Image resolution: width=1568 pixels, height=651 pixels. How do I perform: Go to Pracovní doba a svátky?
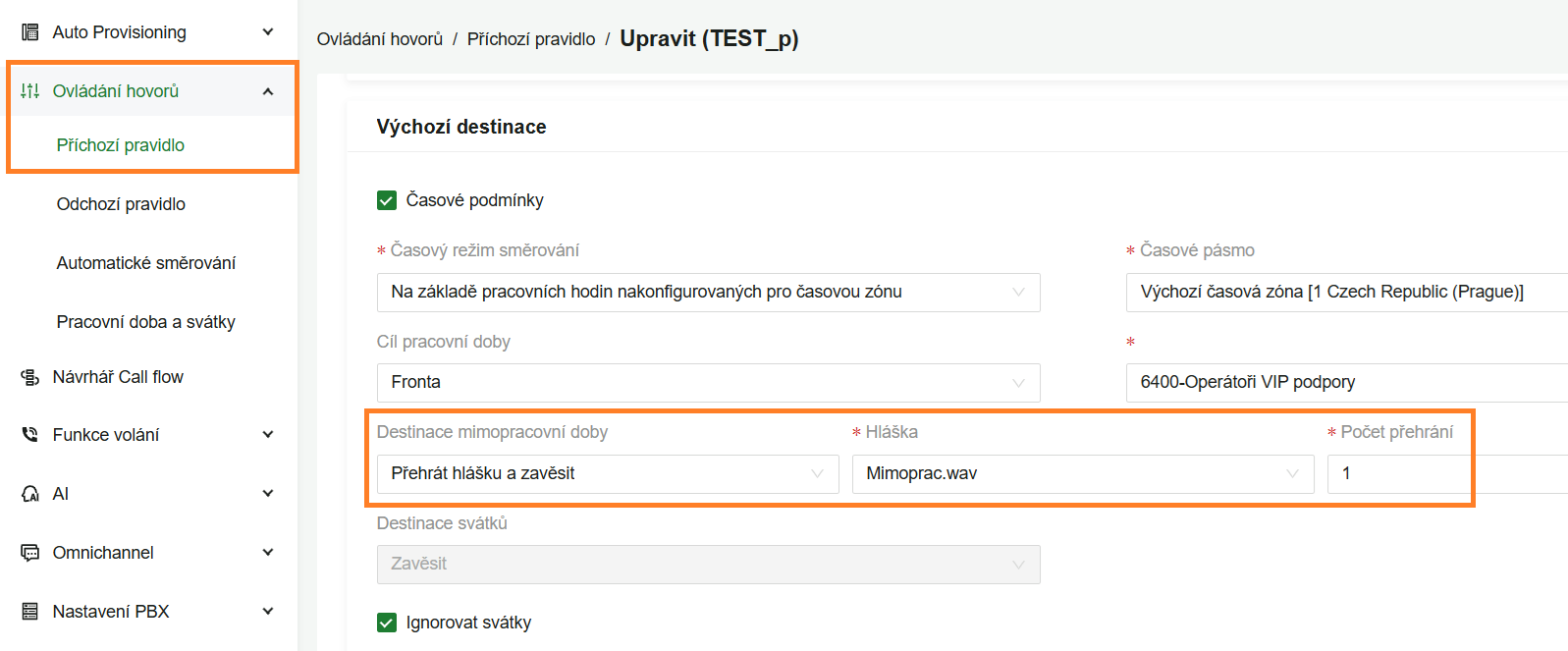(x=146, y=322)
